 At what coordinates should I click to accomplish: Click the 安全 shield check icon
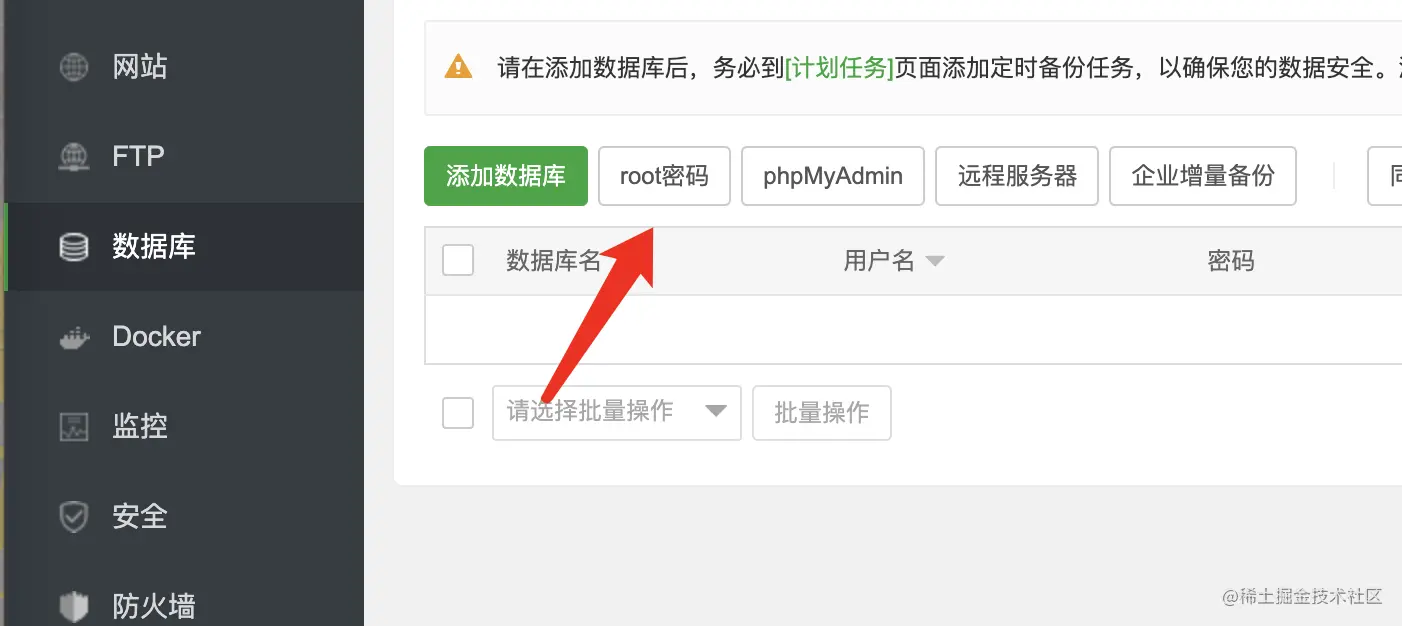click(x=74, y=517)
